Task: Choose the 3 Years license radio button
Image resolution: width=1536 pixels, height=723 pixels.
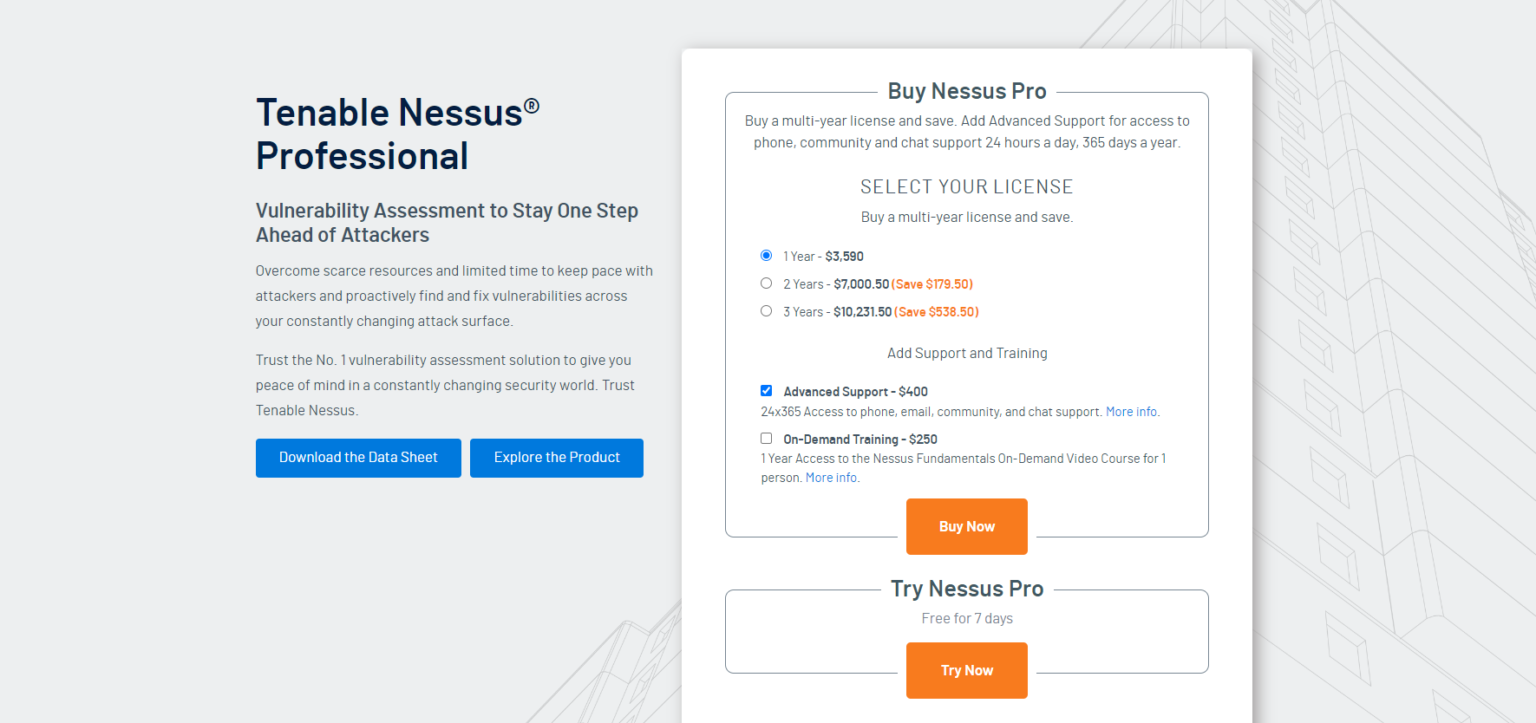Action: (x=766, y=310)
